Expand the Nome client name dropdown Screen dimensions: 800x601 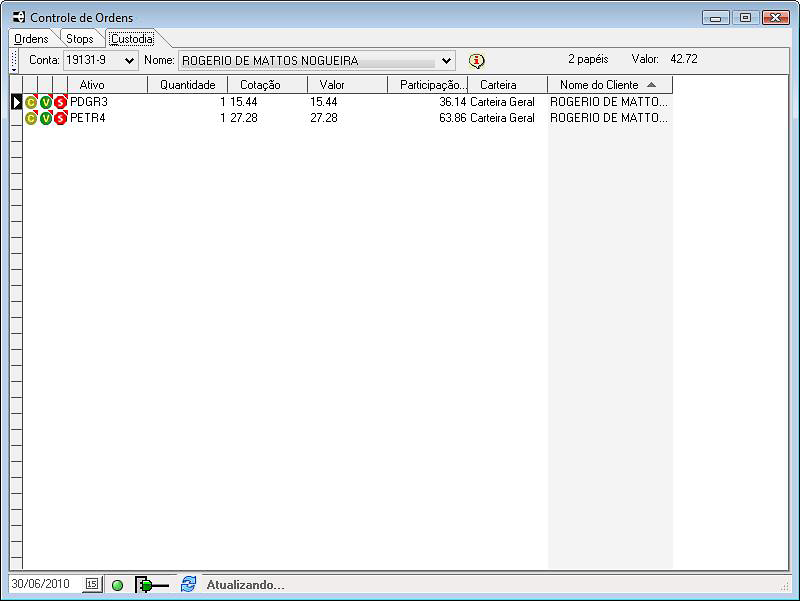(446, 60)
